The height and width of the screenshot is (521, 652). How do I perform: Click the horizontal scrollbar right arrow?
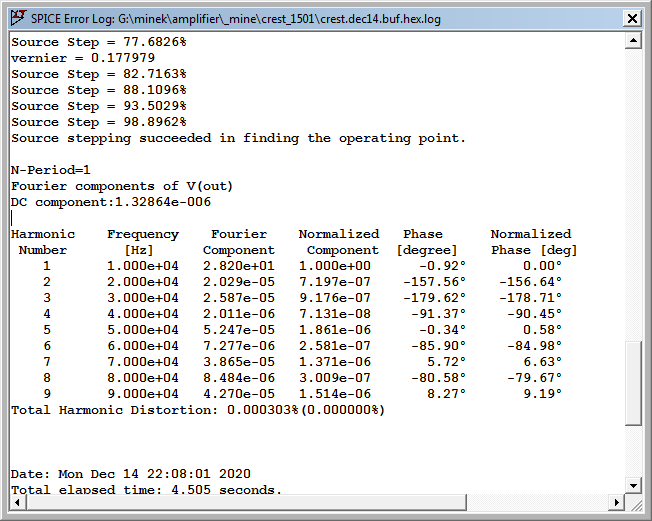[617, 502]
